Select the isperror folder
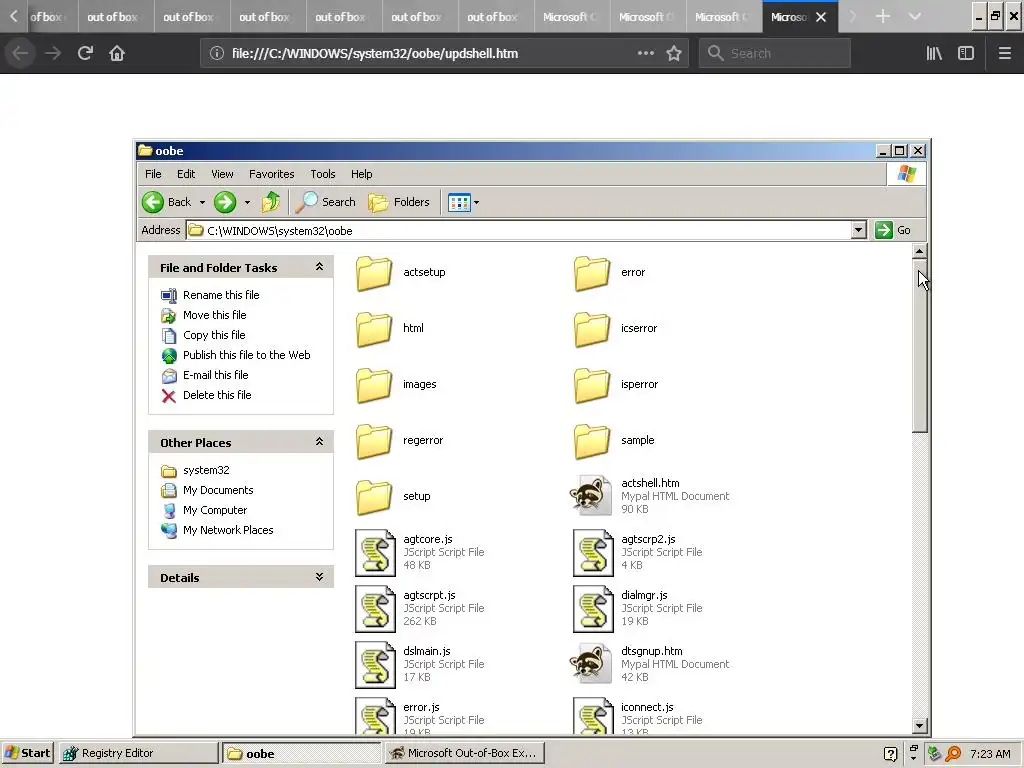Viewport: 1024px width, 768px height. tap(616, 385)
